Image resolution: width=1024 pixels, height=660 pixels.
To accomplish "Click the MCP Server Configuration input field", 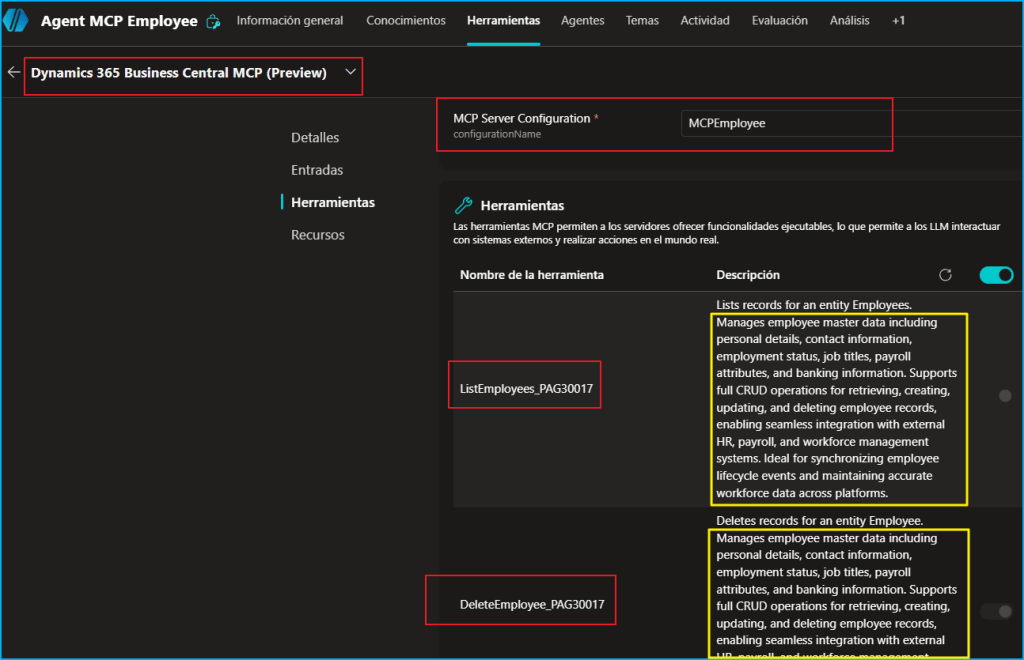I will point(785,123).
